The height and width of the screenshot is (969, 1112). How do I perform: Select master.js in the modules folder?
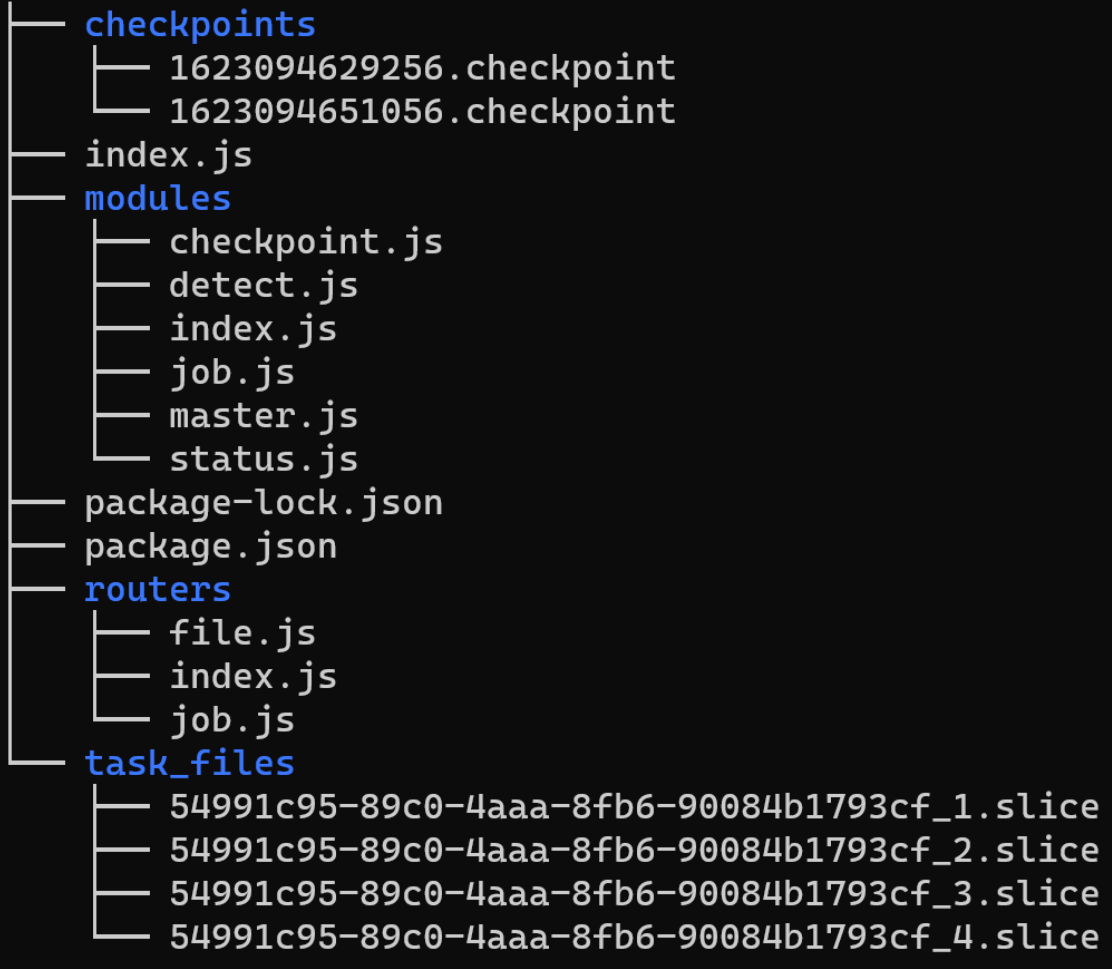click(263, 415)
